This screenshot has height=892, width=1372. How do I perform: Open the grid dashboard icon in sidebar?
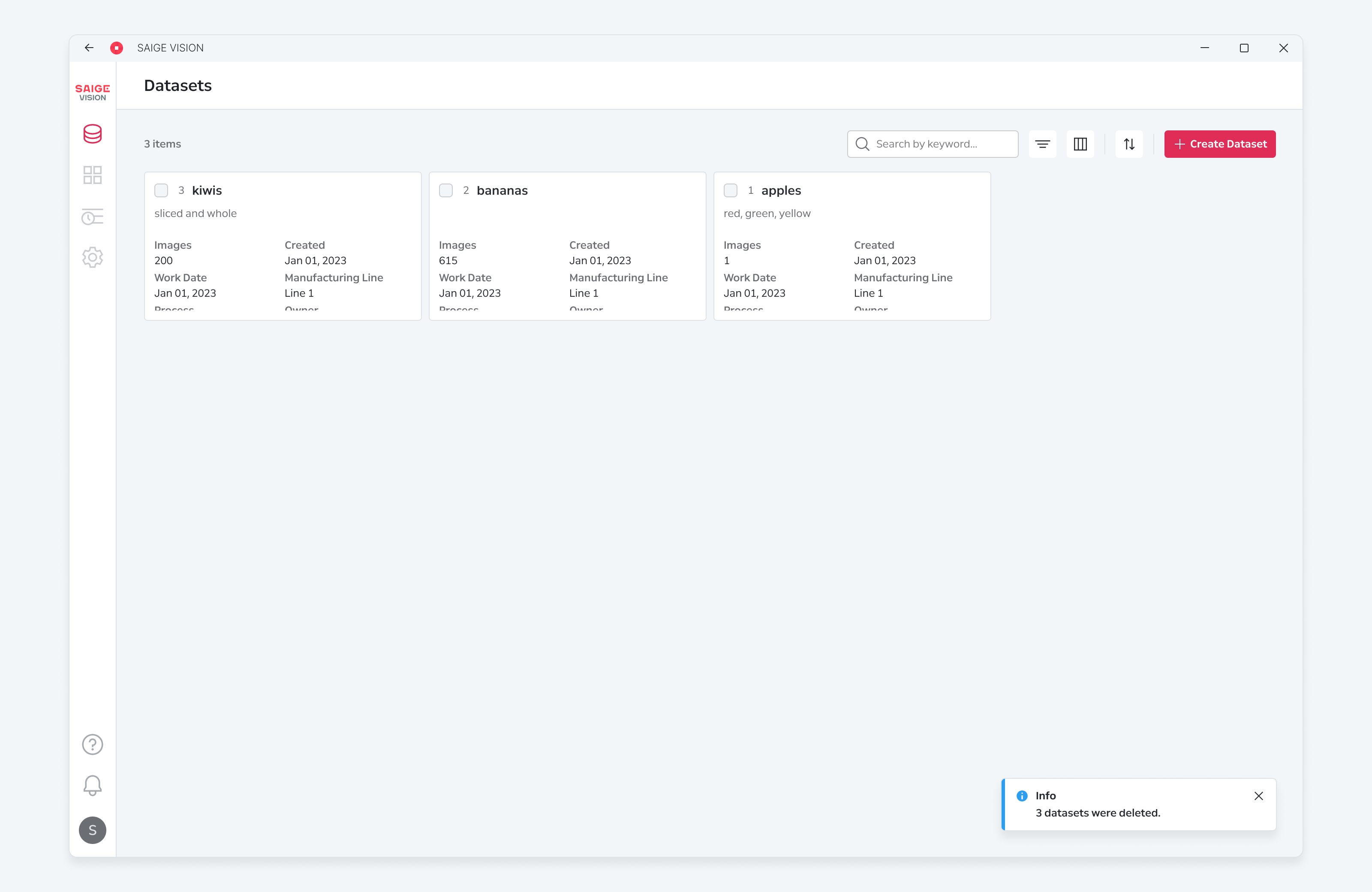(92, 175)
